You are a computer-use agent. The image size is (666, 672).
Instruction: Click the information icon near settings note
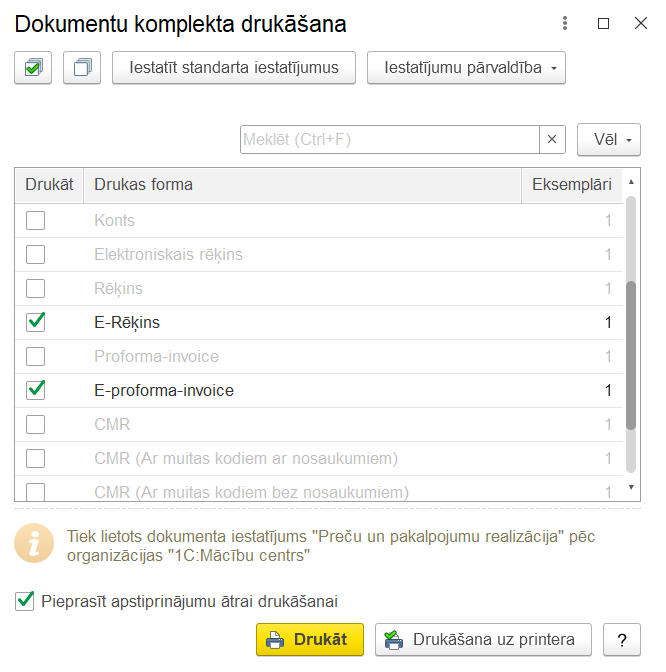(34, 544)
